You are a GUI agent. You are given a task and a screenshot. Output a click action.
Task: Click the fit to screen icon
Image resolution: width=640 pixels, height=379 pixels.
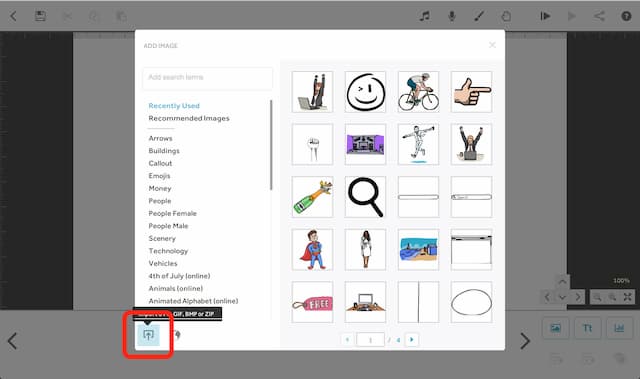(627, 297)
